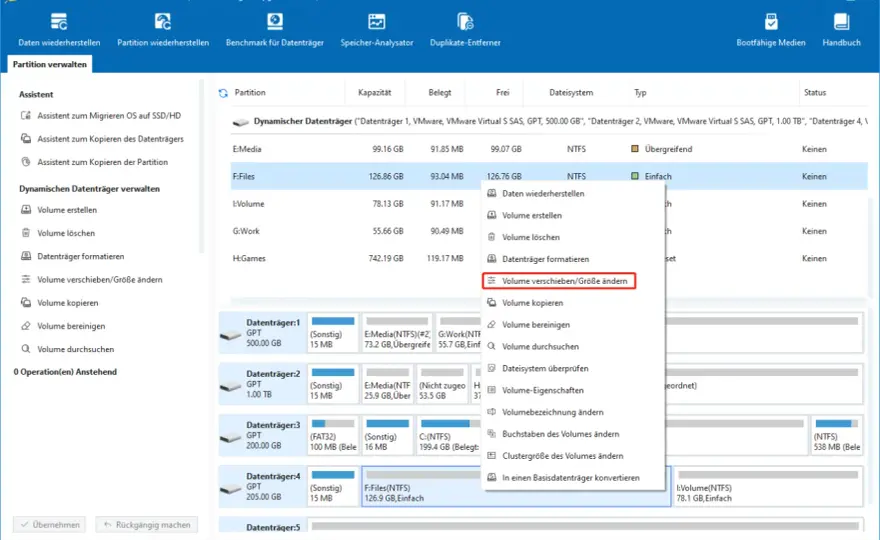Choose Volumebezeichnung ändern in context menu
Image resolution: width=880 pixels, height=540 pixels.
pos(573,413)
